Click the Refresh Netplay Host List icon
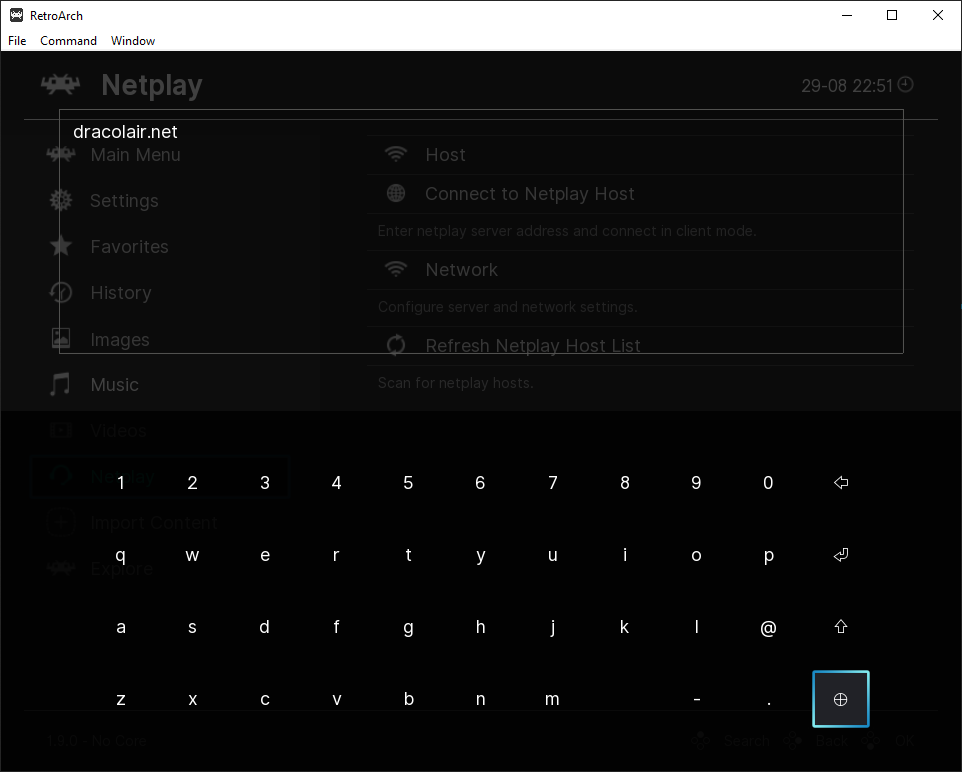Image resolution: width=962 pixels, height=772 pixels. click(x=397, y=346)
